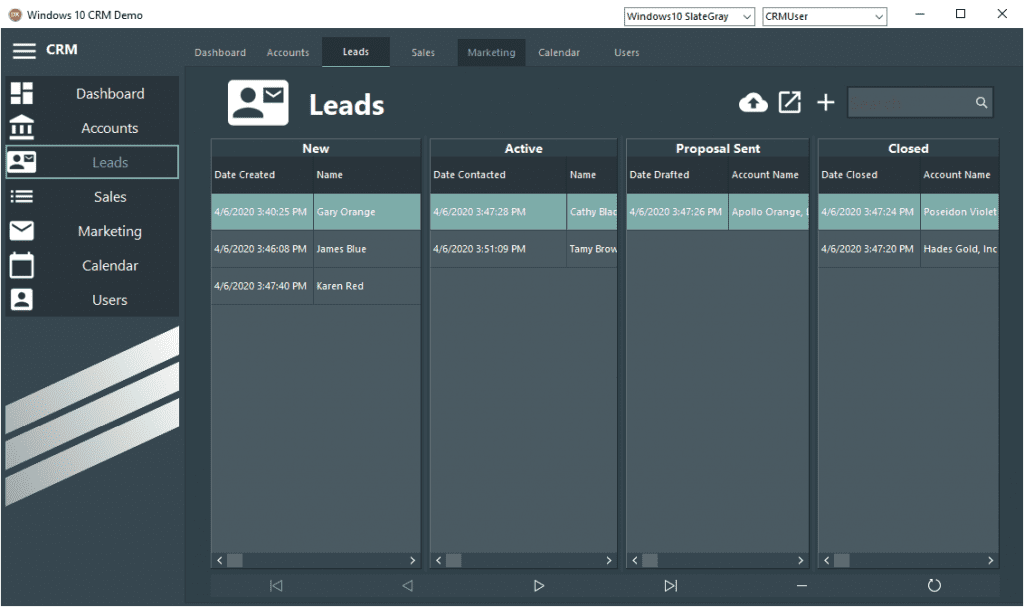The height and width of the screenshot is (607, 1024).
Task: Click the search magnifier icon
Action: point(981,103)
